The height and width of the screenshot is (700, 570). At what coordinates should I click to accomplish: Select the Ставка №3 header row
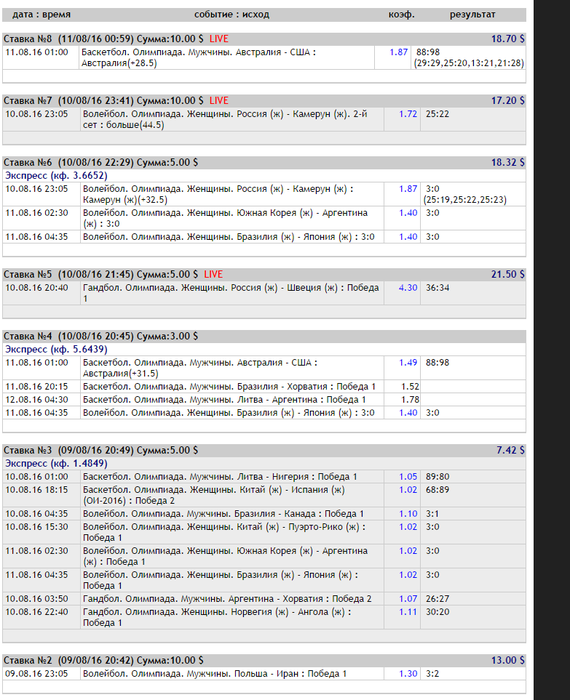tap(264, 450)
